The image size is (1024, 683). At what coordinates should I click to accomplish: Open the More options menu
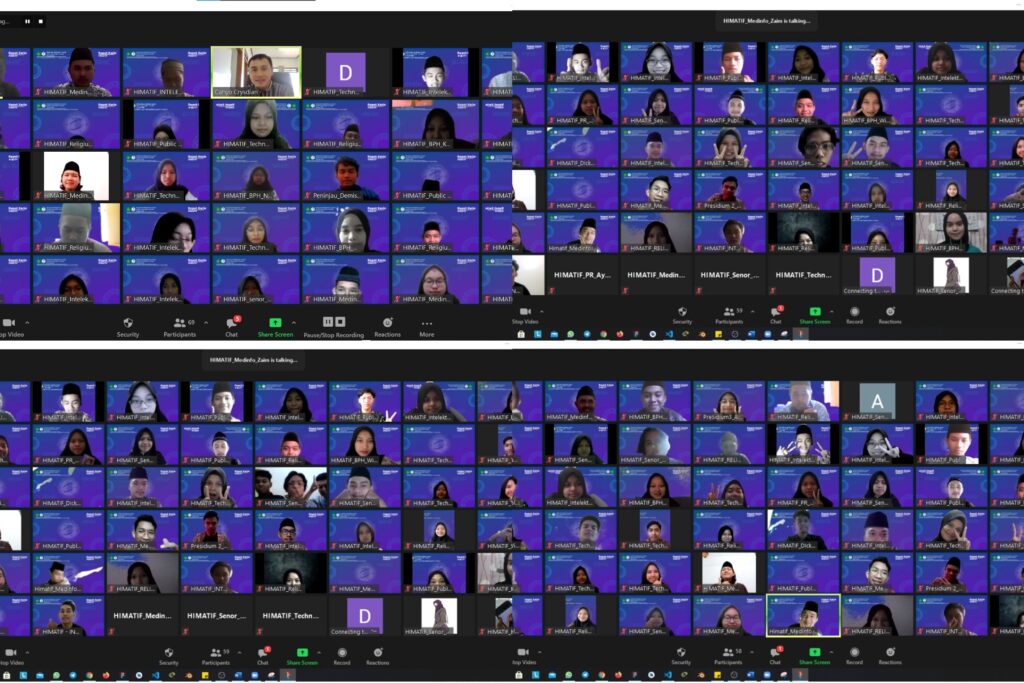point(427,327)
